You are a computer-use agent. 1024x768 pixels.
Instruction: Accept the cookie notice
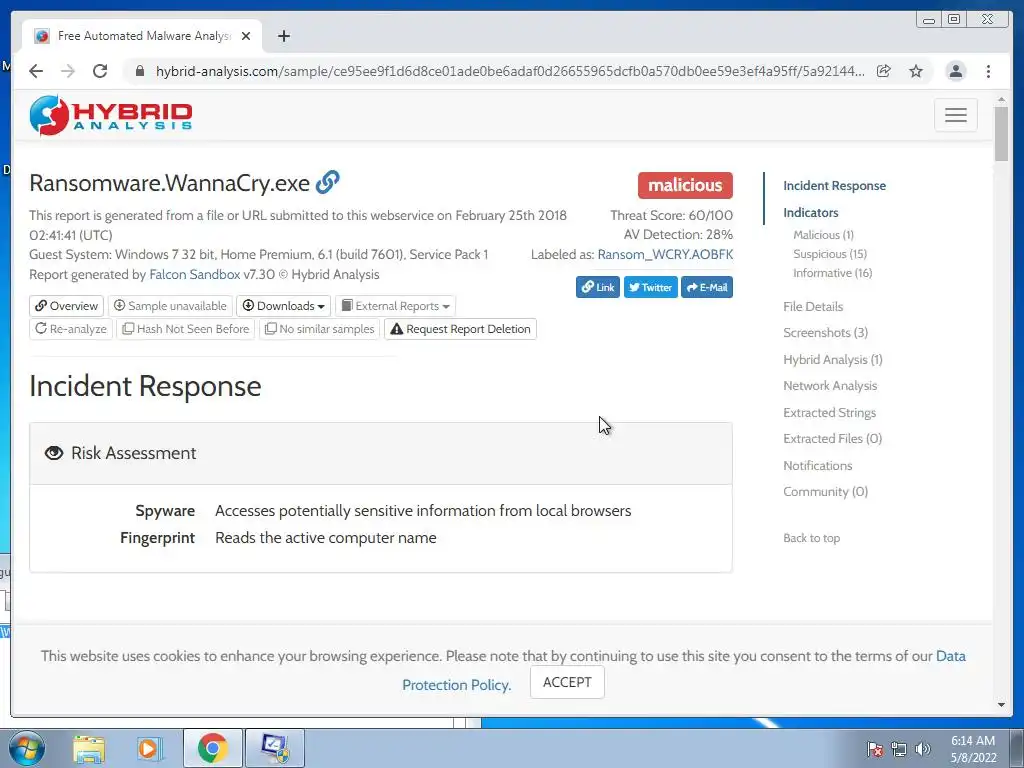(x=567, y=682)
